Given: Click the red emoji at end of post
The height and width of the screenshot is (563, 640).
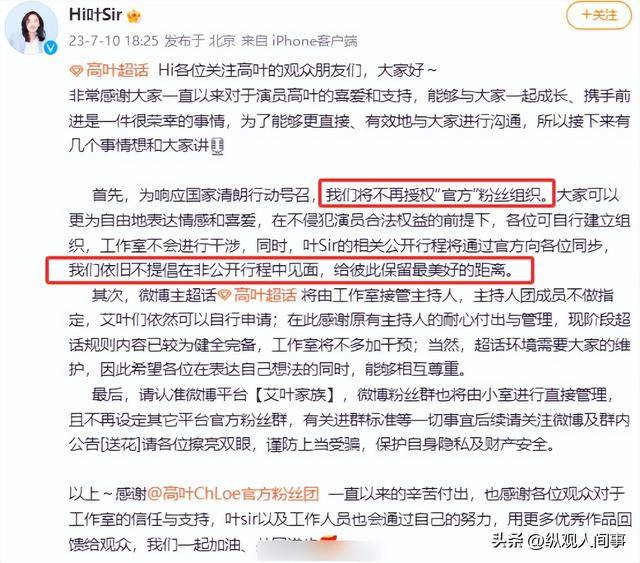Looking at the screenshot, I should 327,542.
